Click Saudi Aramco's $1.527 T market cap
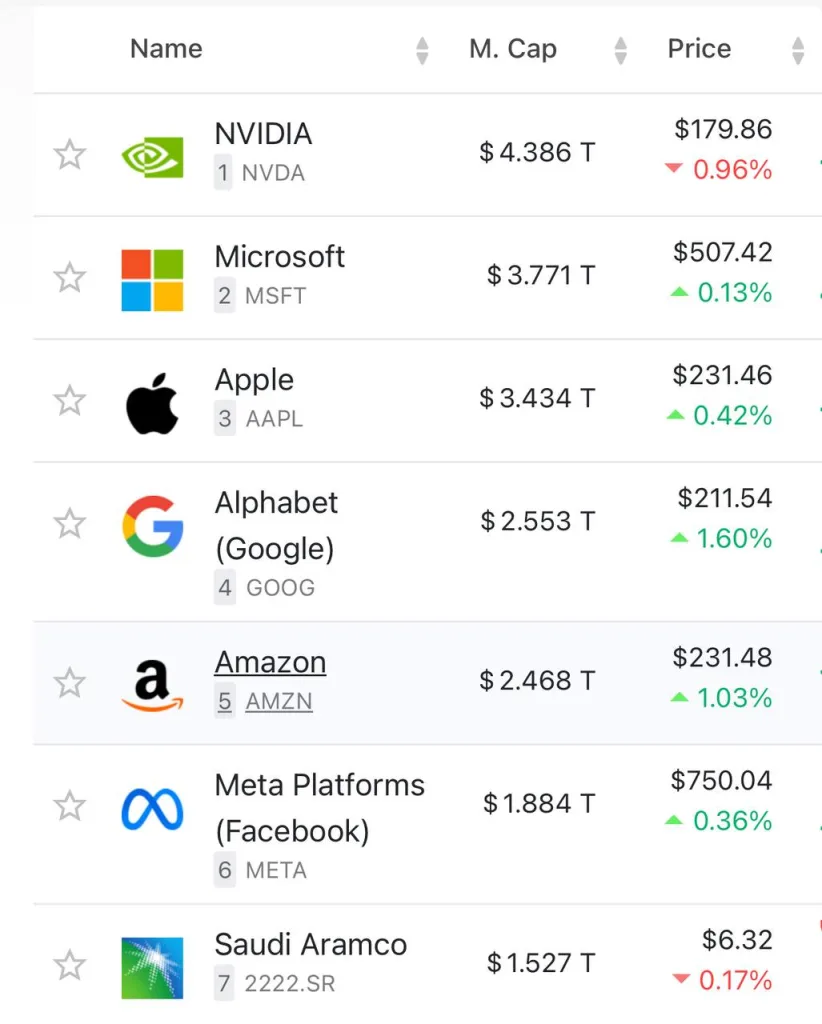This screenshot has width=822, height=1024. click(x=540, y=963)
